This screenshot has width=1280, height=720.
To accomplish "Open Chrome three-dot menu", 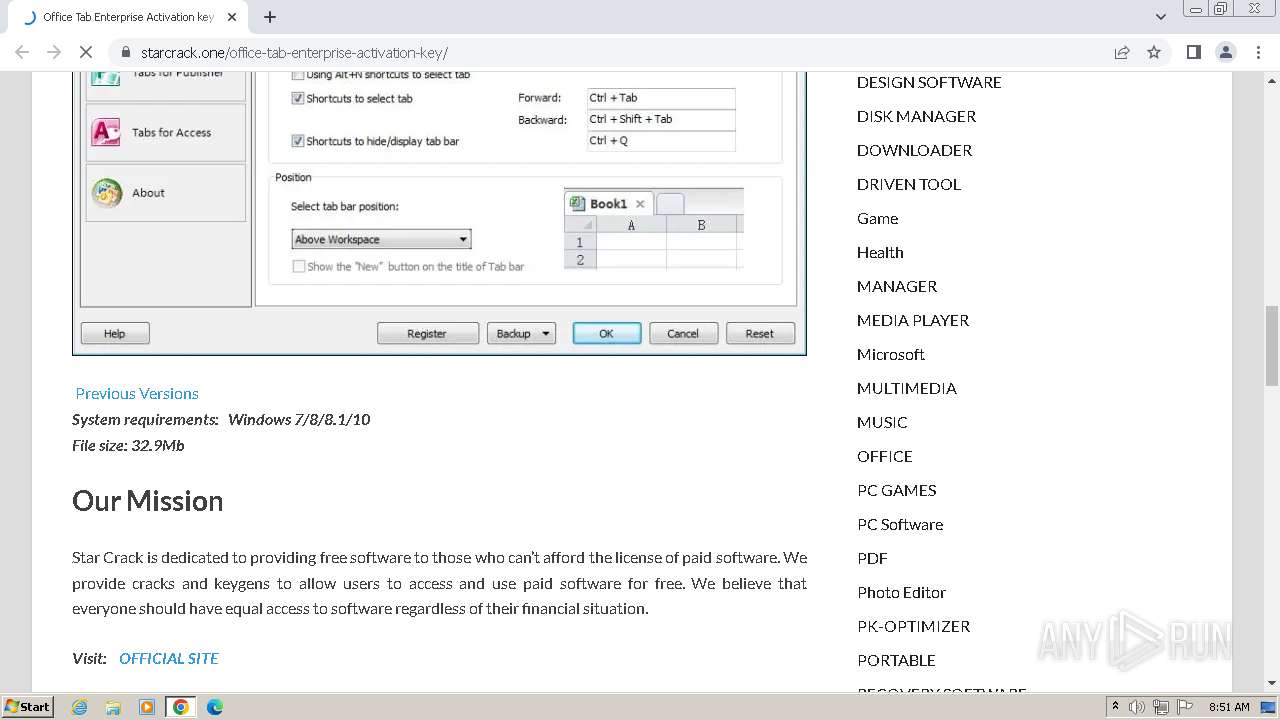I will (x=1259, y=52).
